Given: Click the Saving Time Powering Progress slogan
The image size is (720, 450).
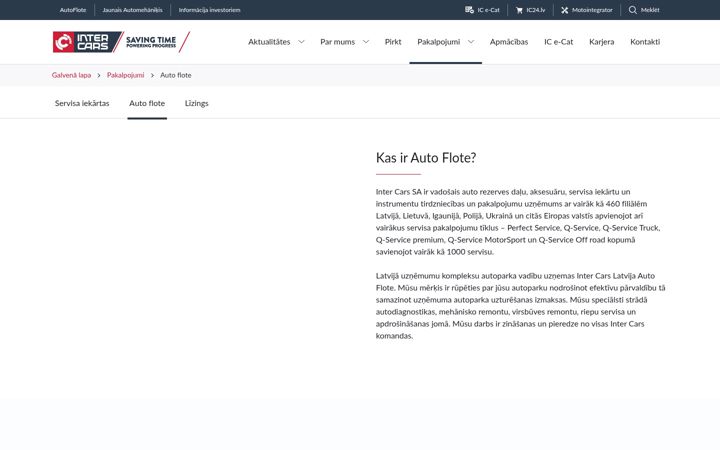Looking at the screenshot, I should tap(151, 42).
